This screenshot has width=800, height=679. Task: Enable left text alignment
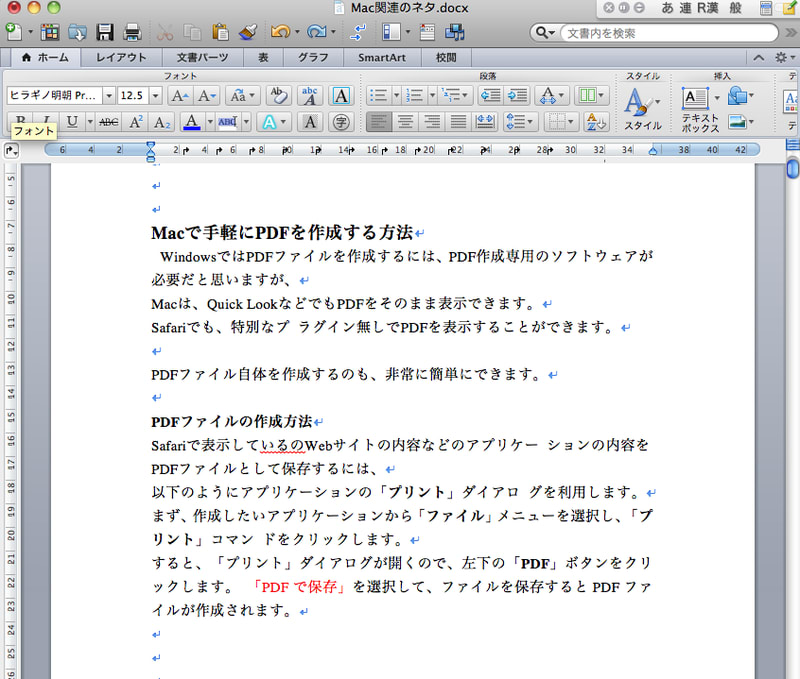pos(379,122)
